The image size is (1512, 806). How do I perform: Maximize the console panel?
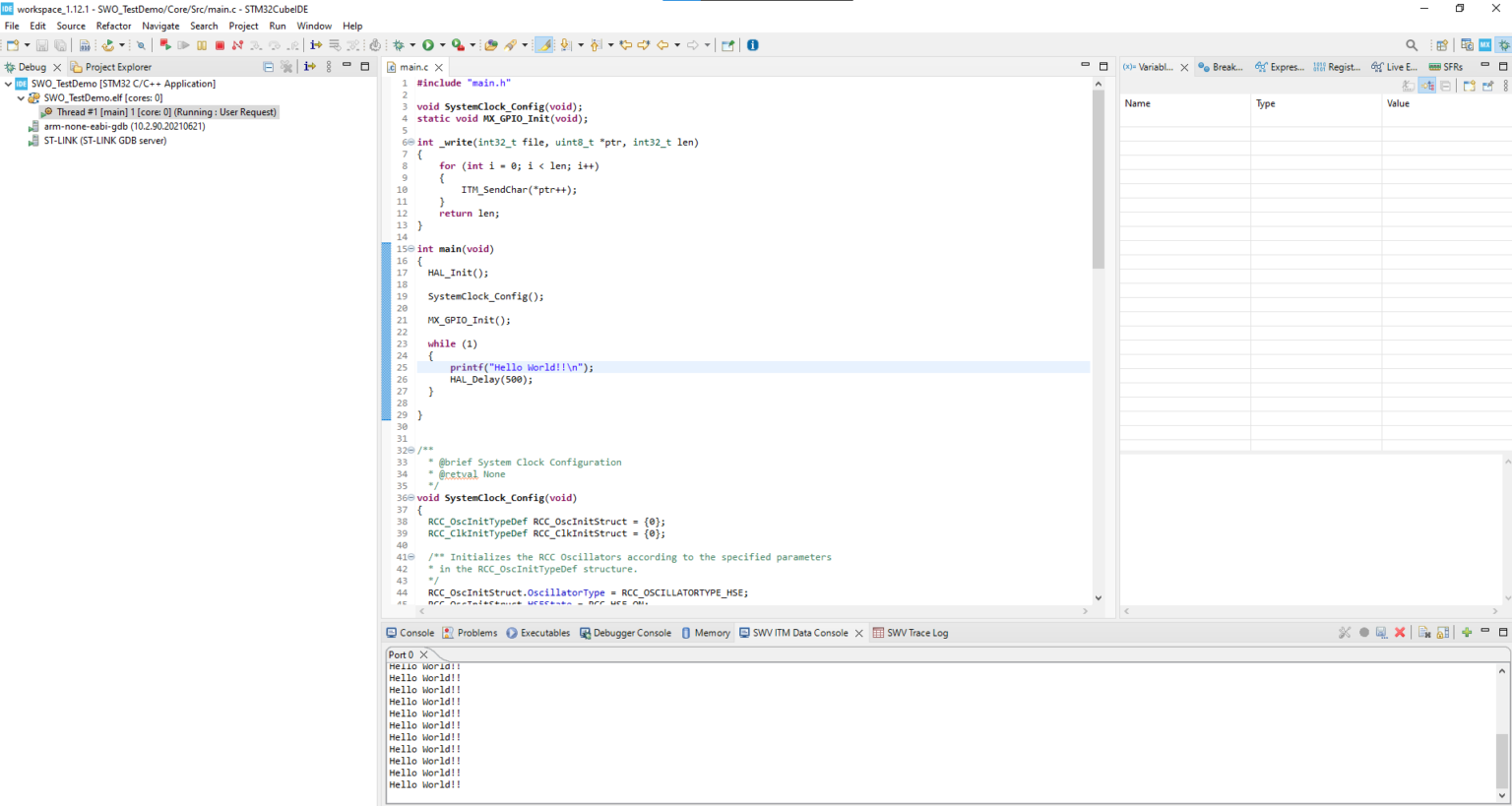pyautogui.click(x=1503, y=632)
